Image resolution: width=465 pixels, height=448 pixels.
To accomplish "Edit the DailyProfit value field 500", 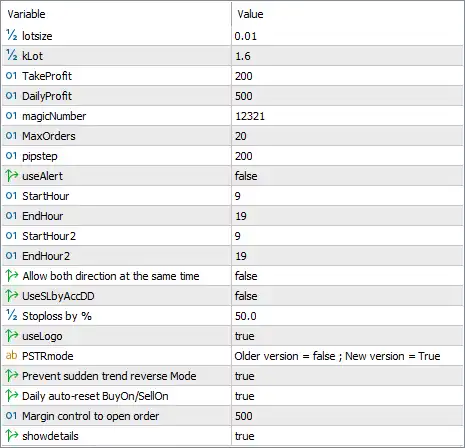I will click(x=347, y=96).
